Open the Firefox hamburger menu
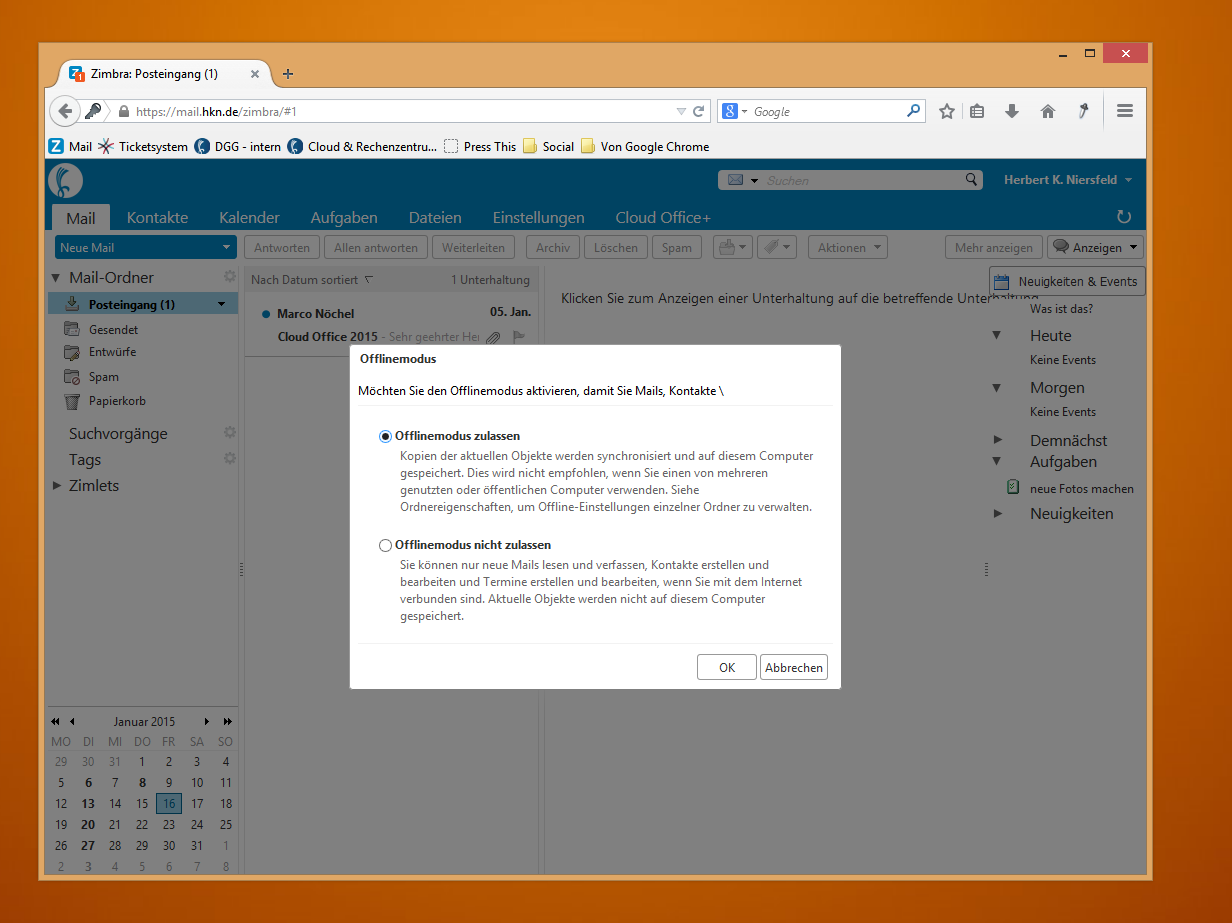The height and width of the screenshot is (923, 1232). click(x=1125, y=111)
